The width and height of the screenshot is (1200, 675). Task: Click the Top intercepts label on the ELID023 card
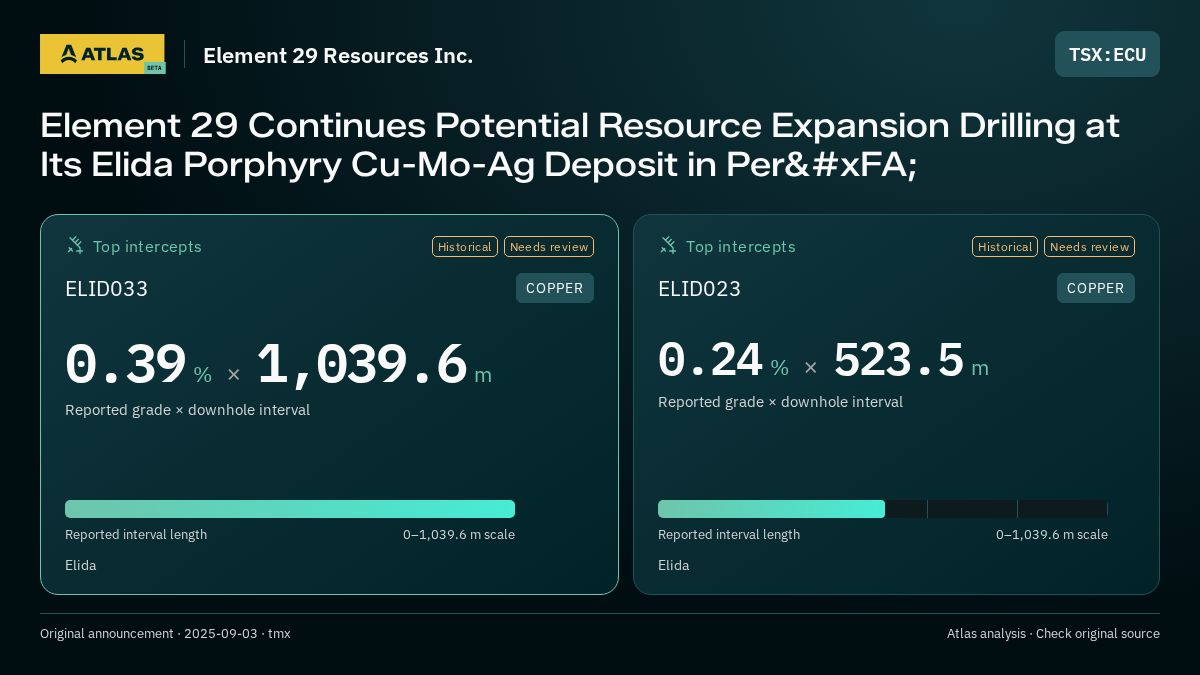[x=740, y=246]
